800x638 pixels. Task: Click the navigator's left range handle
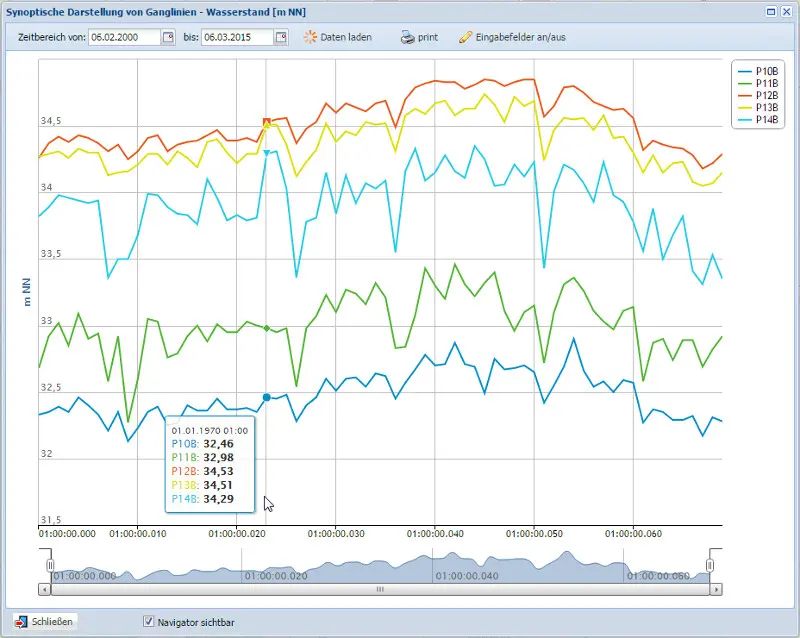click(50, 565)
